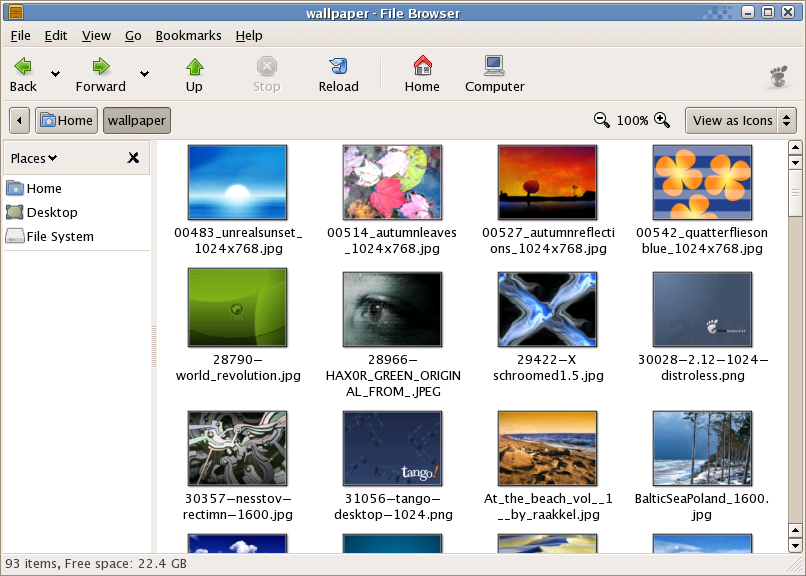Image resolution: width=806 pixels, height=576 pixels.
Task: Open the File menu
Action: pos(21,35)
